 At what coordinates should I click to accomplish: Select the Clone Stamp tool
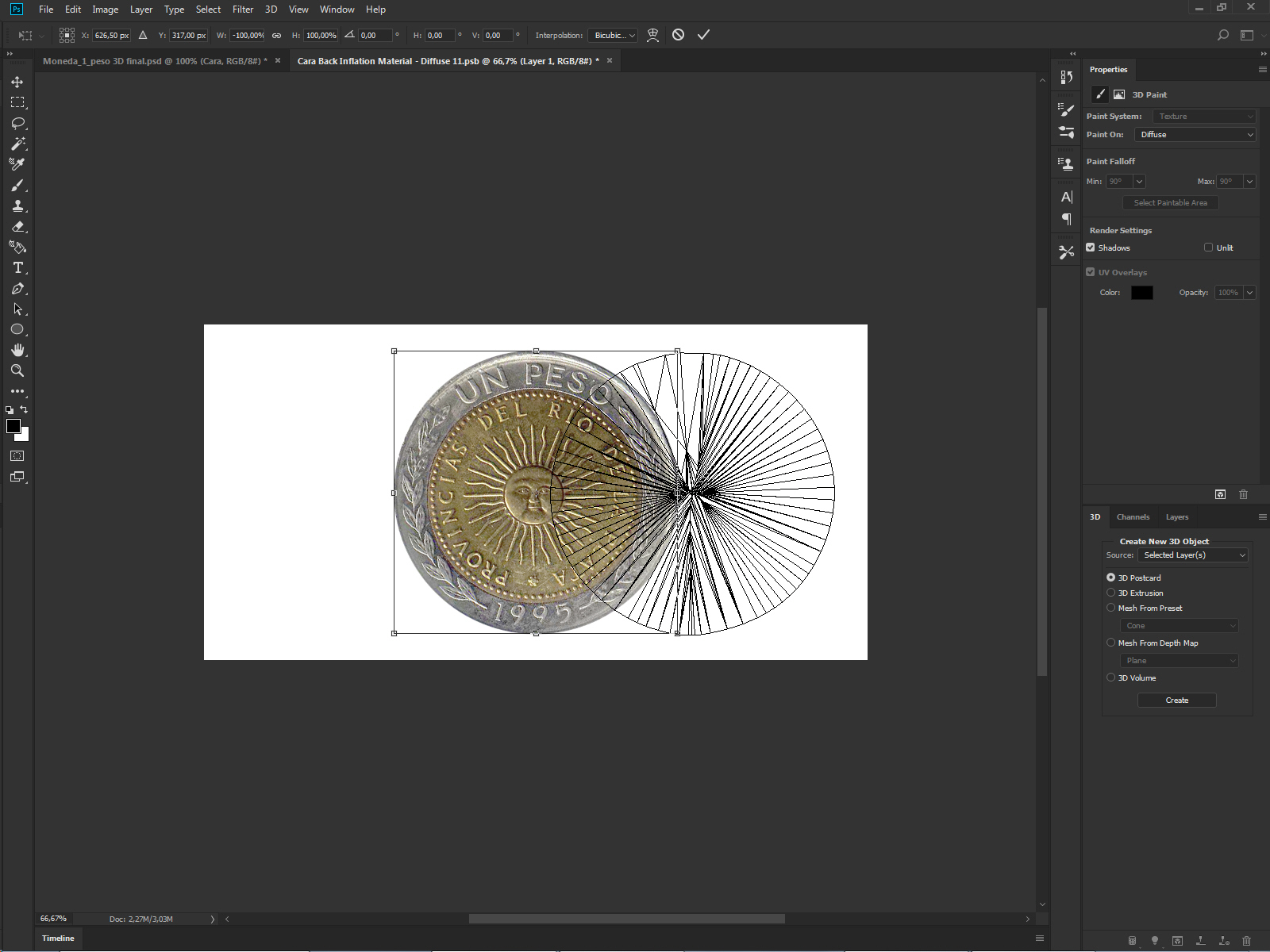17,205
